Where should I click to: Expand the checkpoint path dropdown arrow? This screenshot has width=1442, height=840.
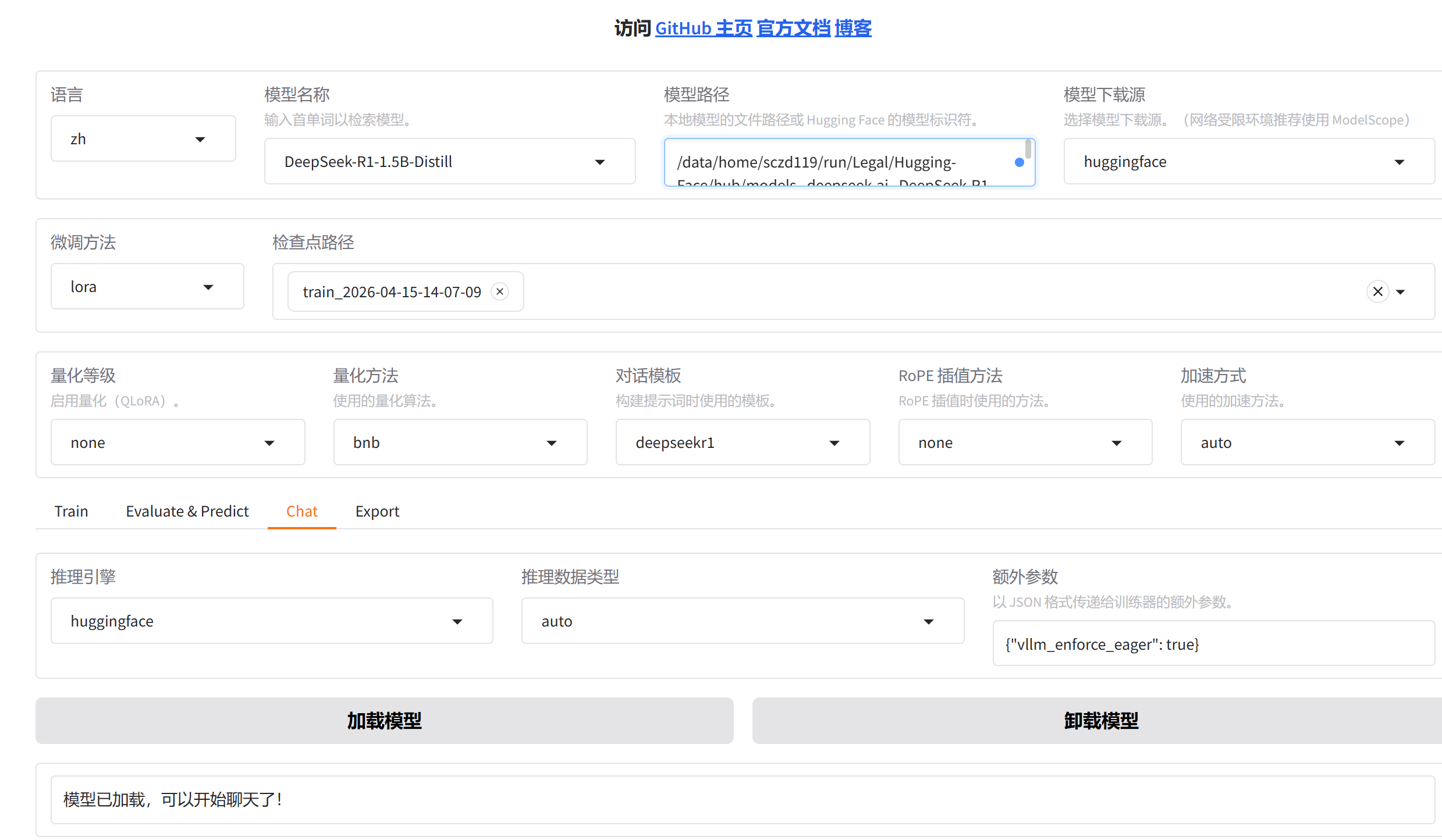(x=1401, y=291)
